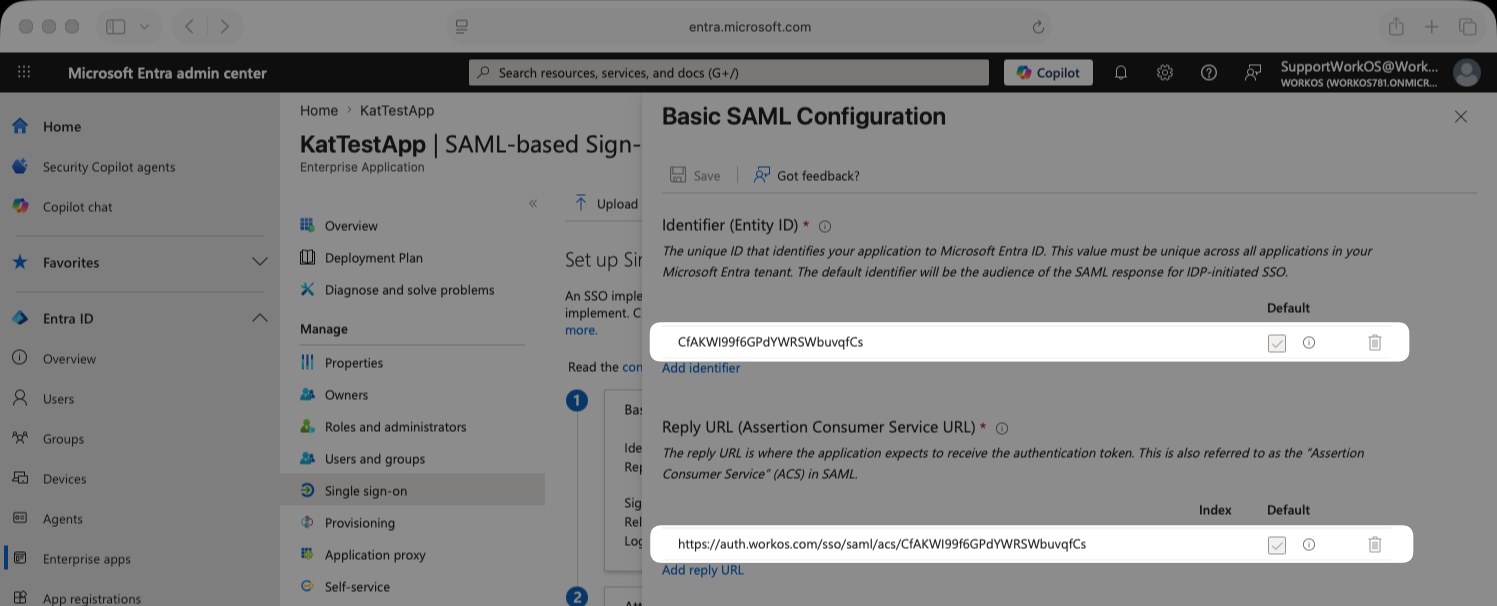Image resolution: width=1497 pixels, height=606 pixels.
Task: Collapse the Favorites section chevron
Action: point(259,262)
